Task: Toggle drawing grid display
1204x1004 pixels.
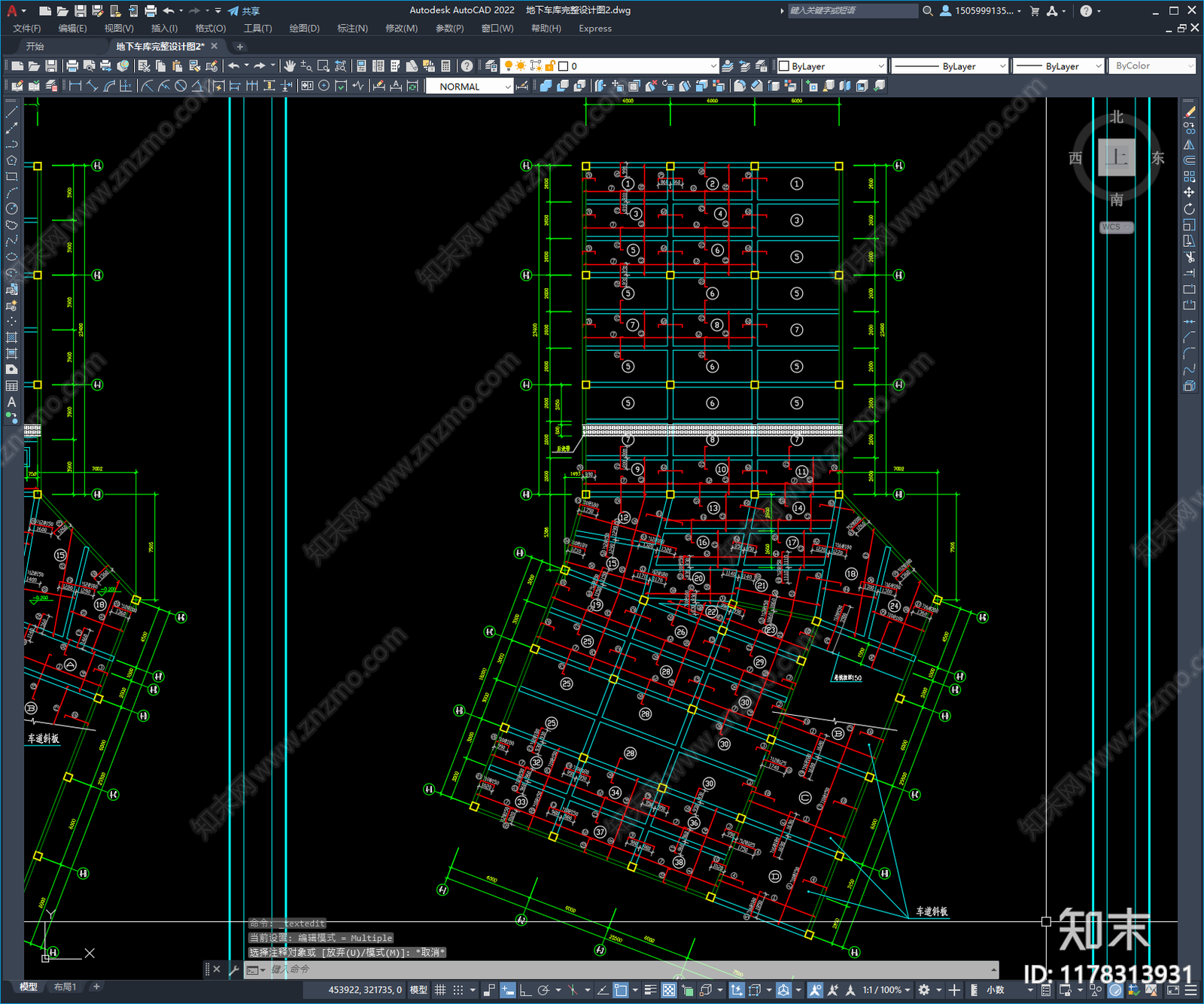Action: [440, 990]
